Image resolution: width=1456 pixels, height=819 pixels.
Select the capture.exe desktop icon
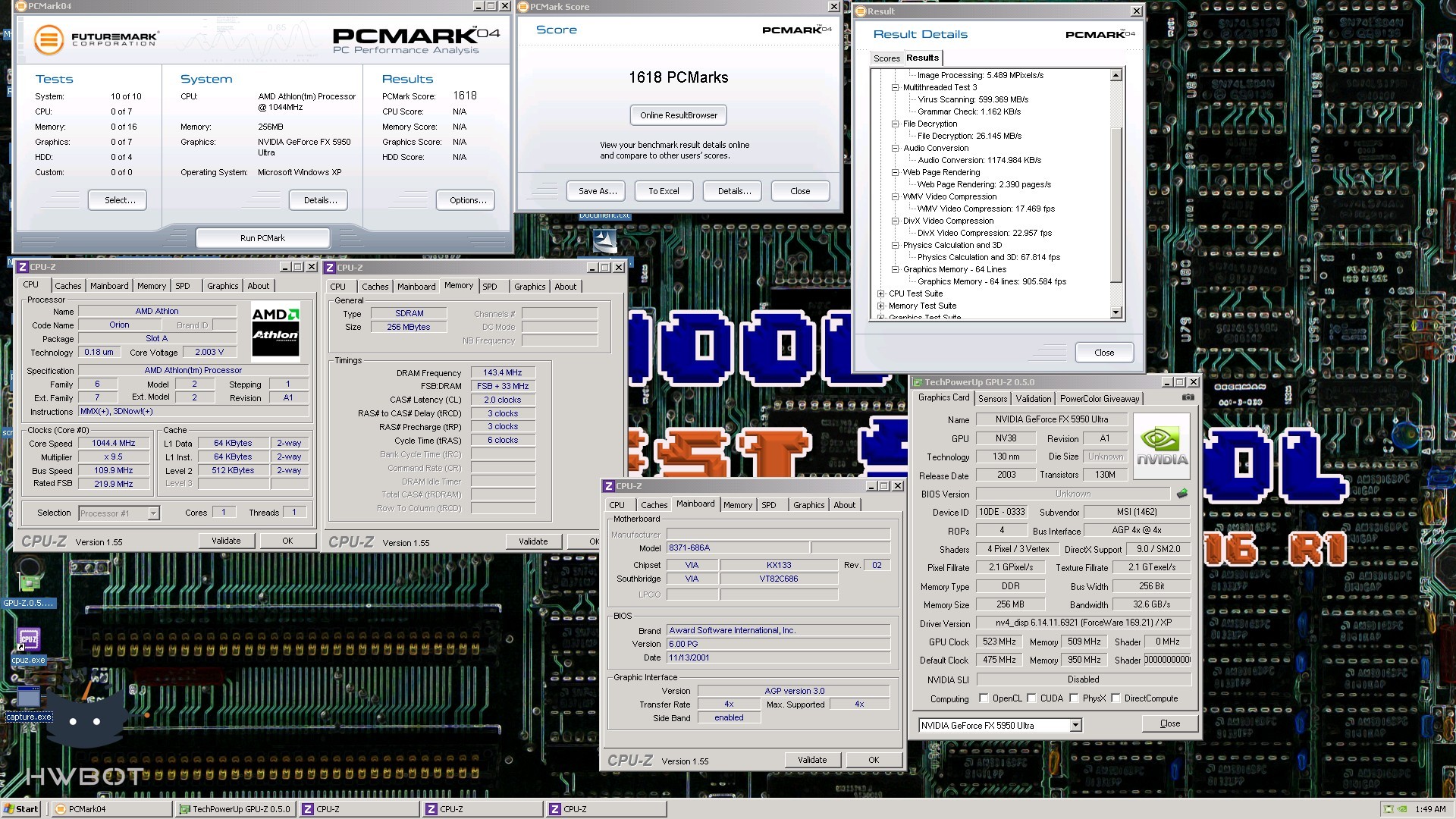pos(29,704)
